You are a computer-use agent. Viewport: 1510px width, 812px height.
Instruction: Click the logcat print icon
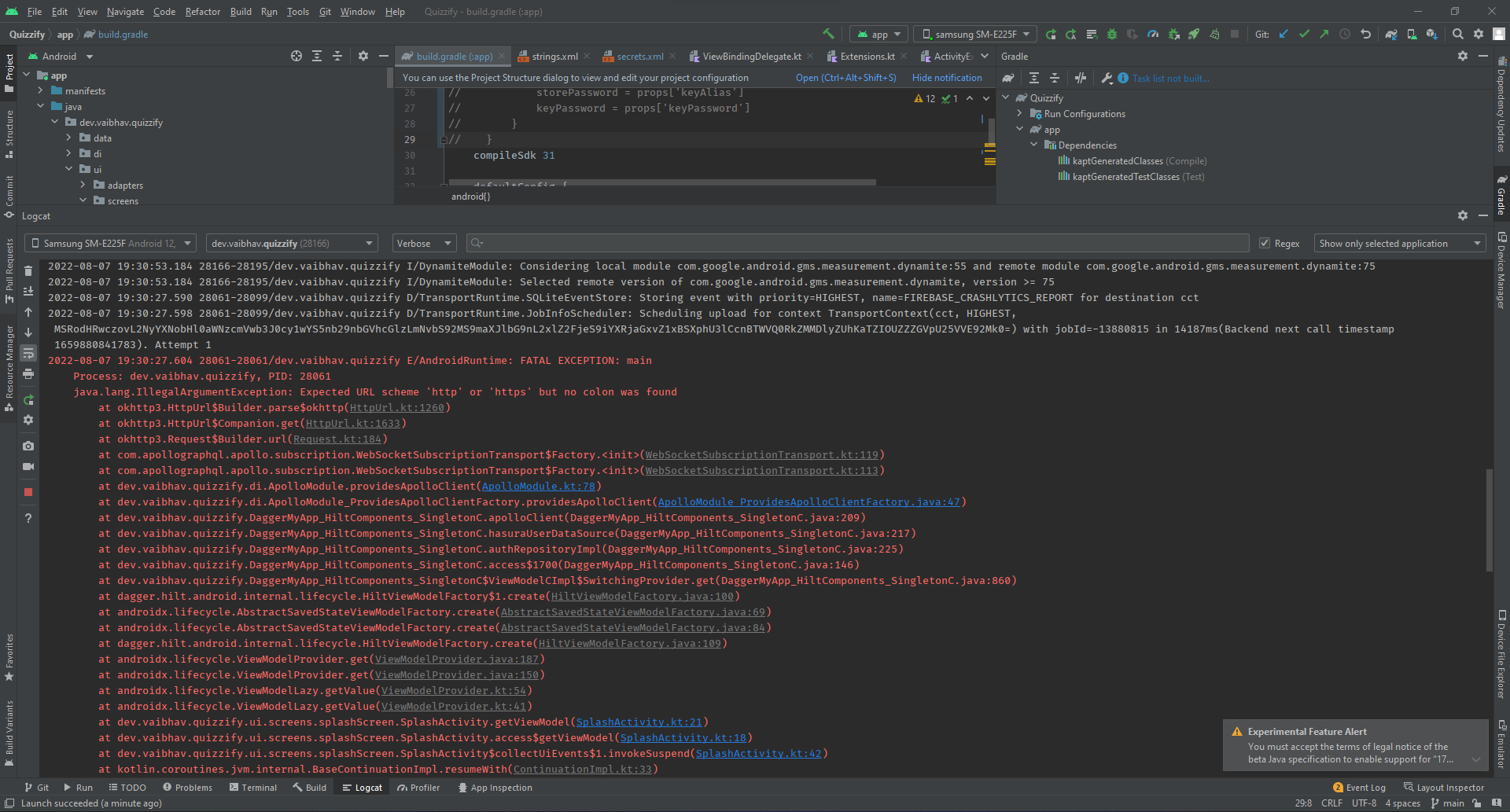click(x=28, y=373)
